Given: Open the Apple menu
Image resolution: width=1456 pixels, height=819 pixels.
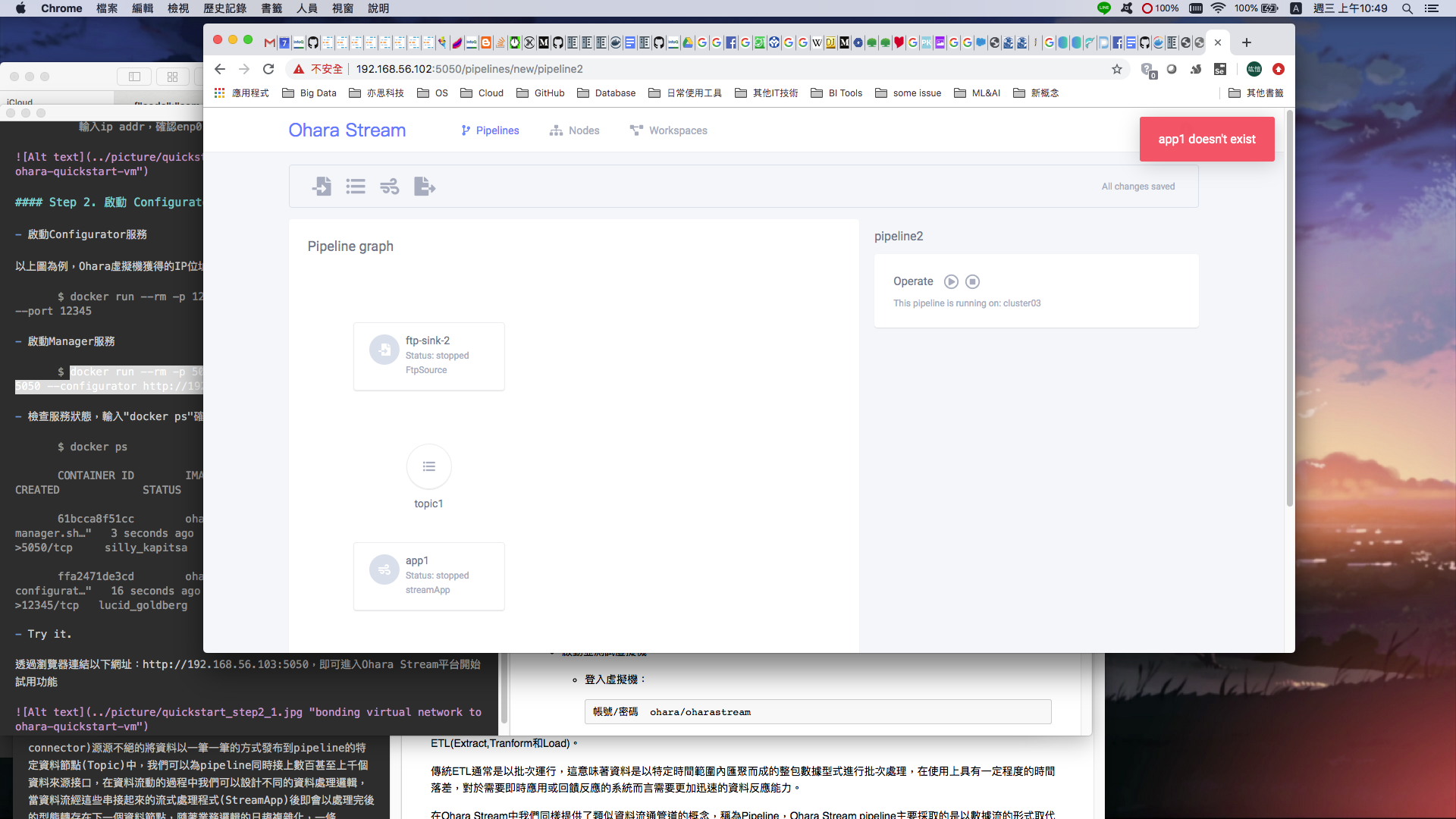Looking at the screenshot, I should point(20,8).
